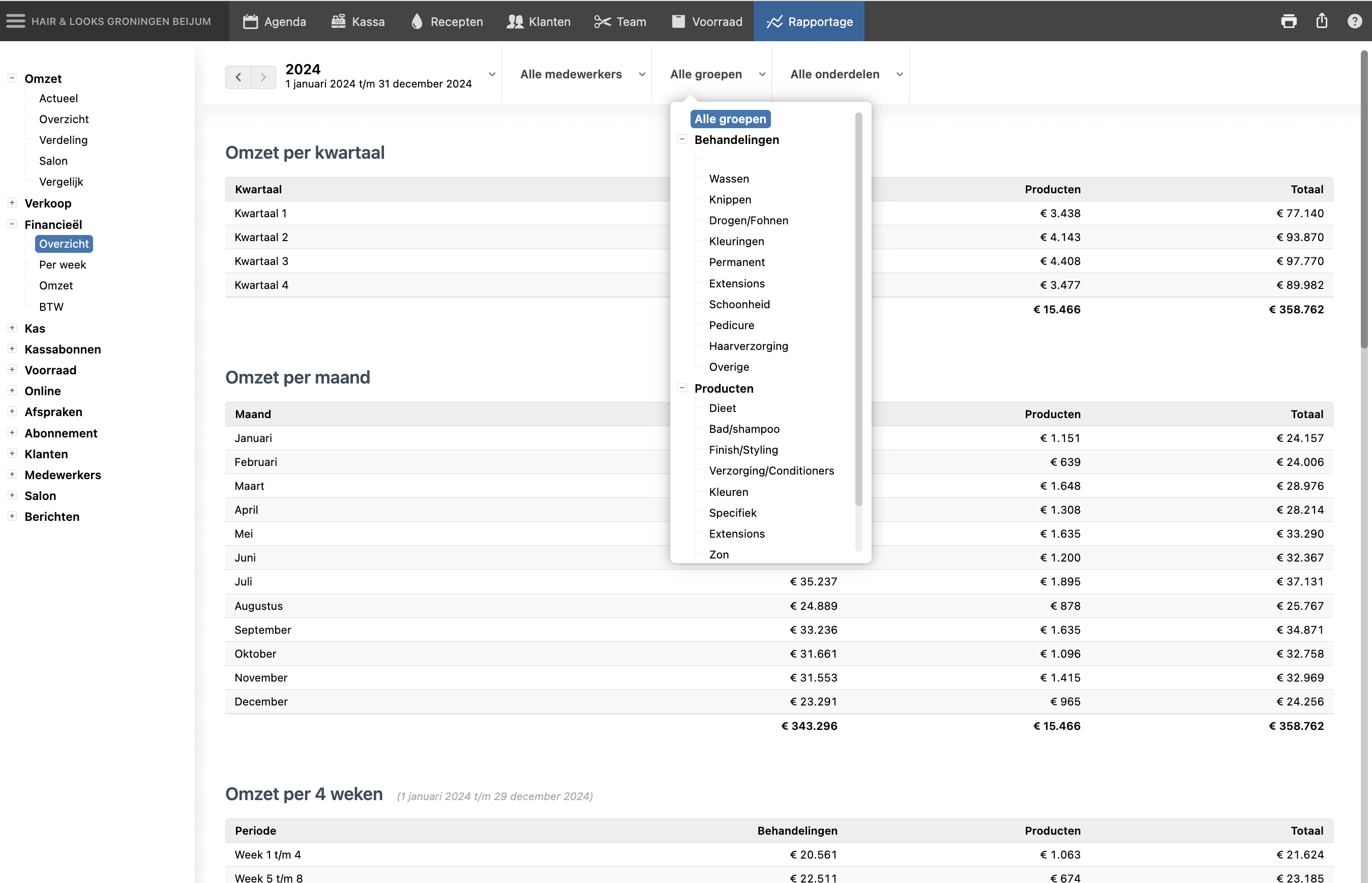Screen dimensions: 1372x883
Task: Open the BTW report link
Action: coord(51,307)
